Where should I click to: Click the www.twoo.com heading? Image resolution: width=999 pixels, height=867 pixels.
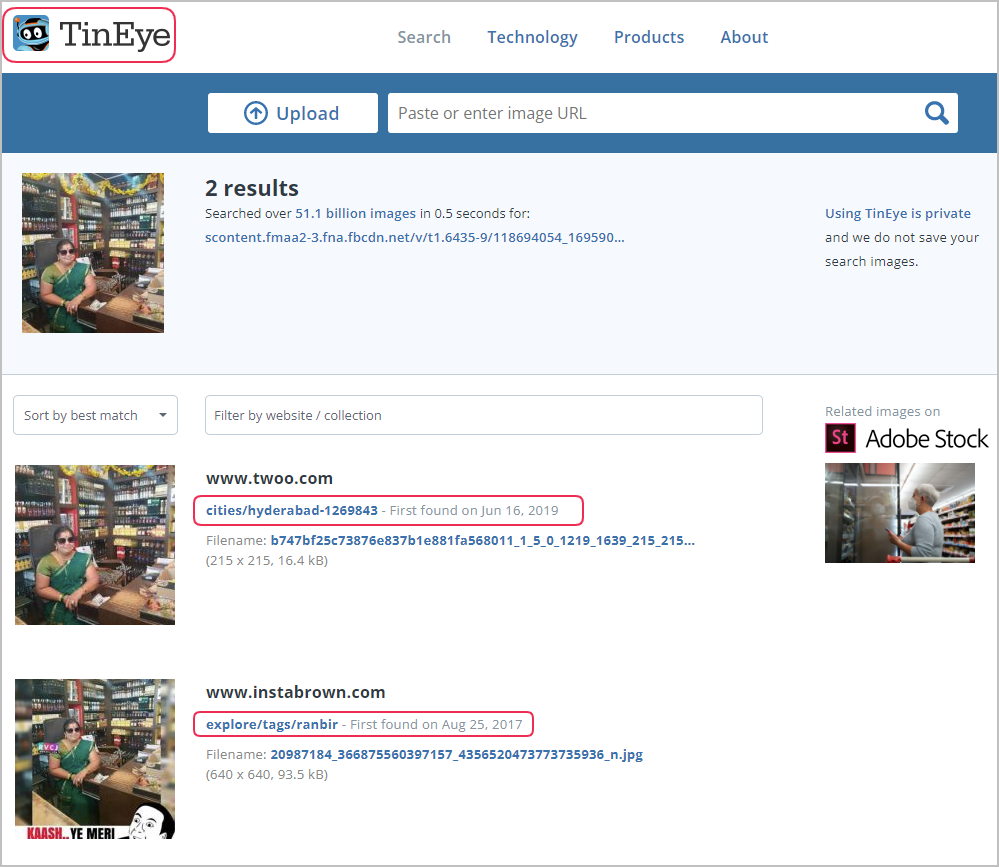269,478
